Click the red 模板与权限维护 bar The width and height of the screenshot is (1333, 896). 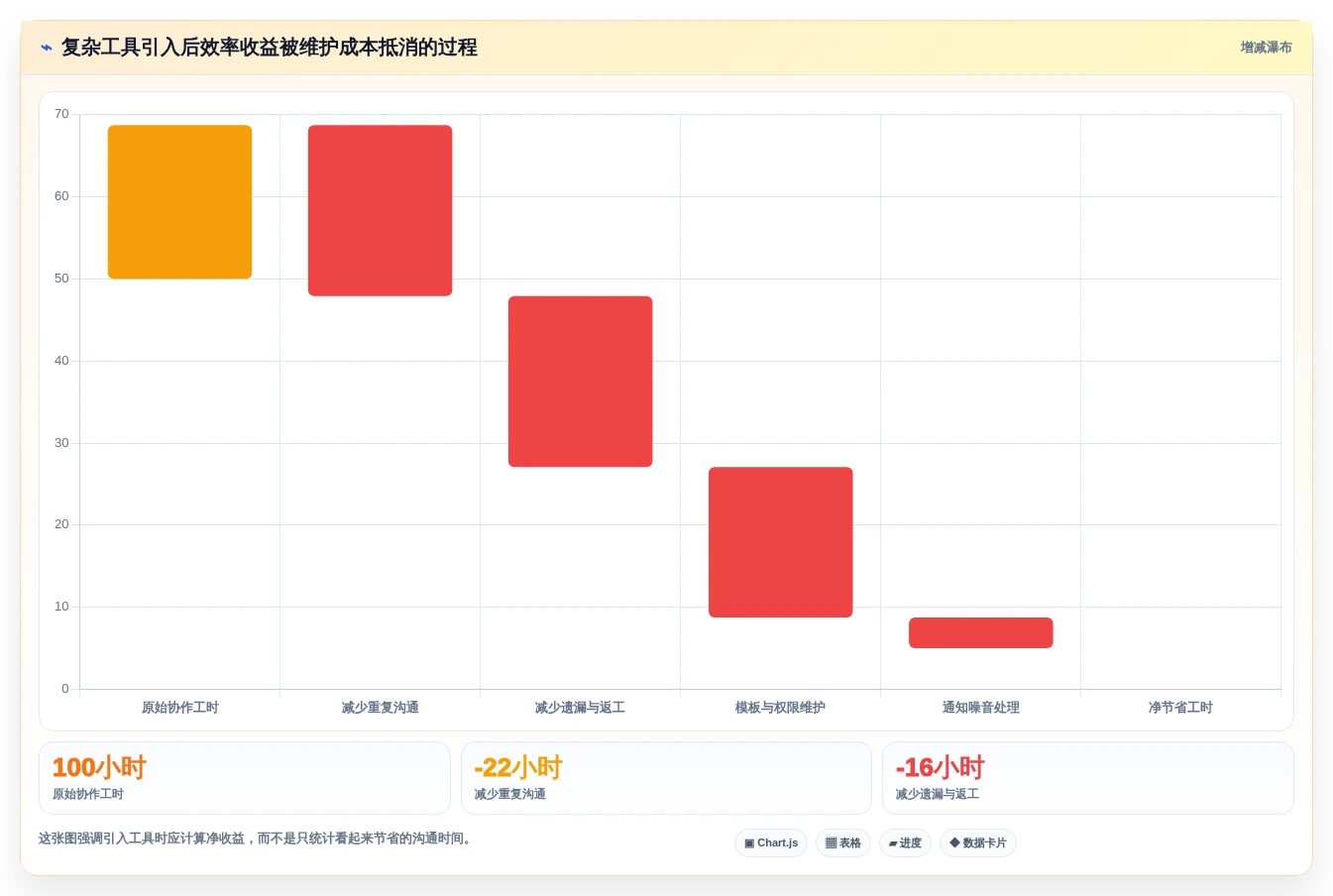780,542
